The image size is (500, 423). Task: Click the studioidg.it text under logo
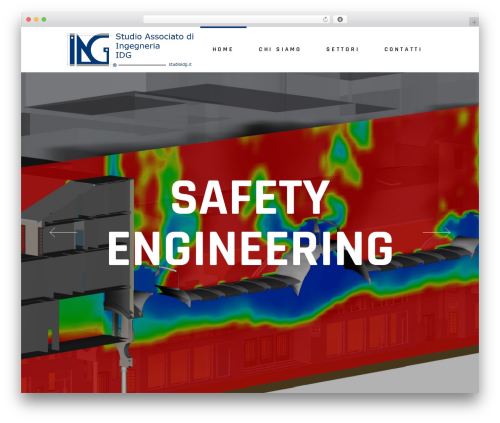point(180,65)
